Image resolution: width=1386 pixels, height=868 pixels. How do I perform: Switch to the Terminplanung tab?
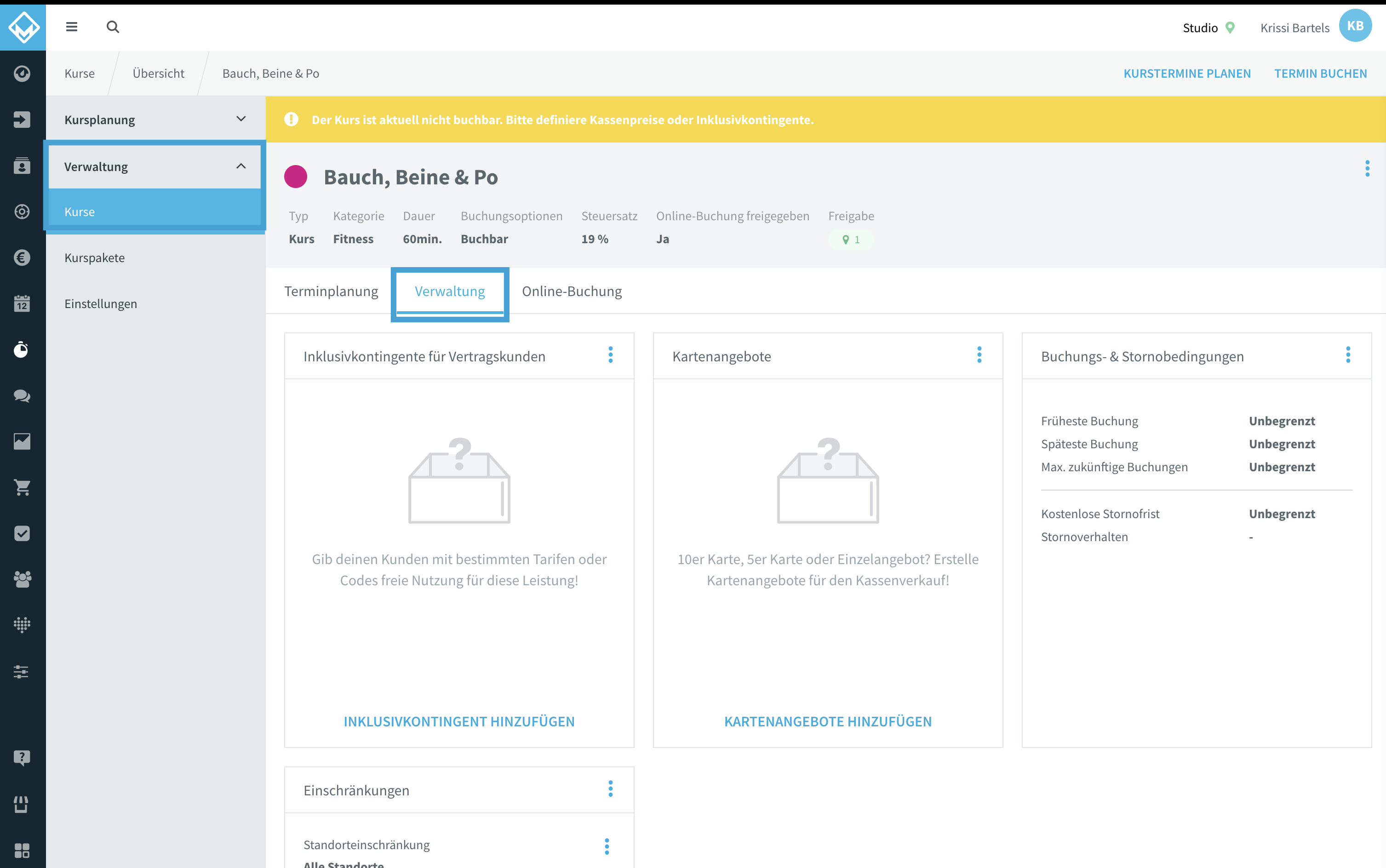coord(331,291)
